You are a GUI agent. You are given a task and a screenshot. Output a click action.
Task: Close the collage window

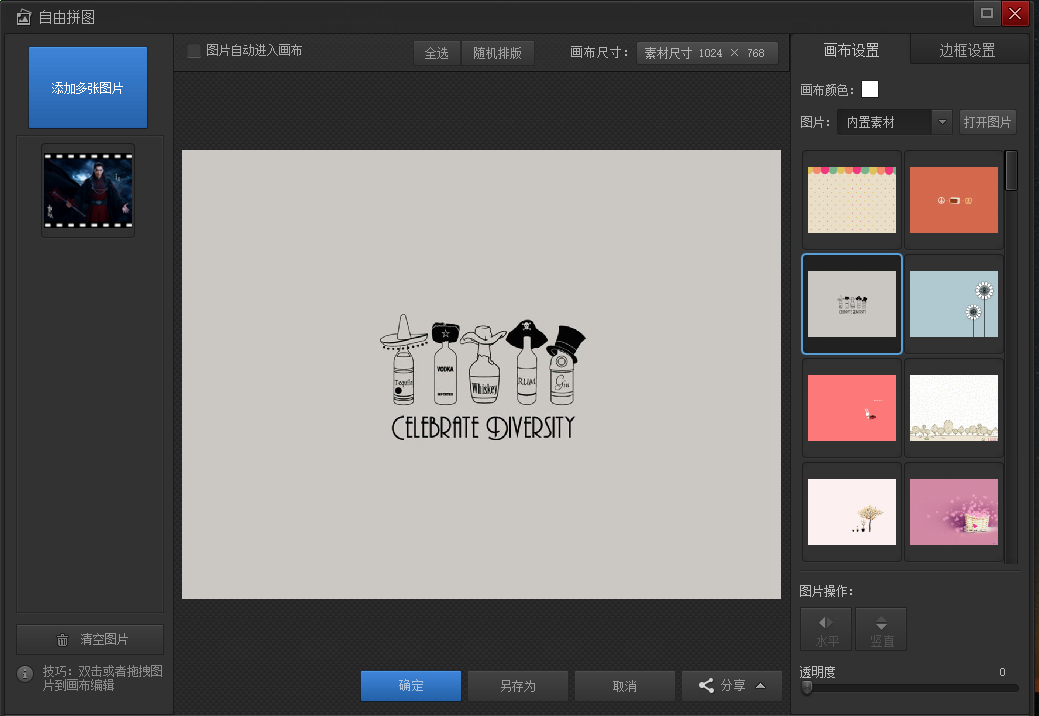click(x=1015, y=13)
